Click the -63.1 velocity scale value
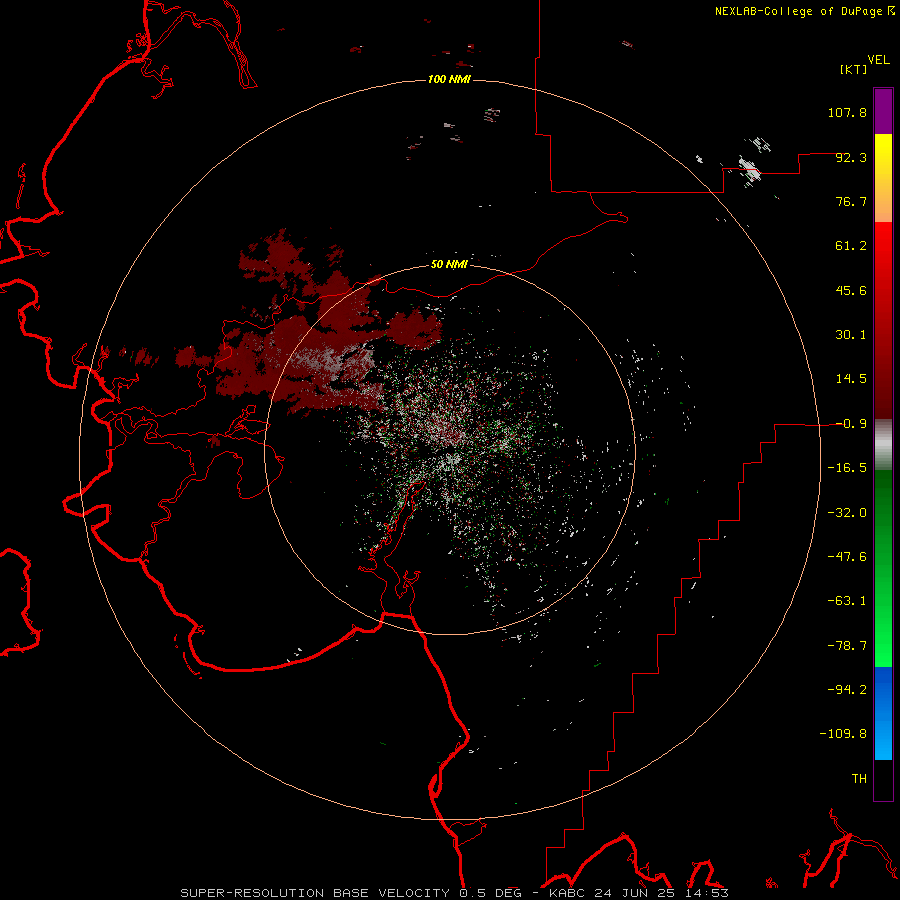Viewport: 900px width, 900px height. (x=847, y=601)
